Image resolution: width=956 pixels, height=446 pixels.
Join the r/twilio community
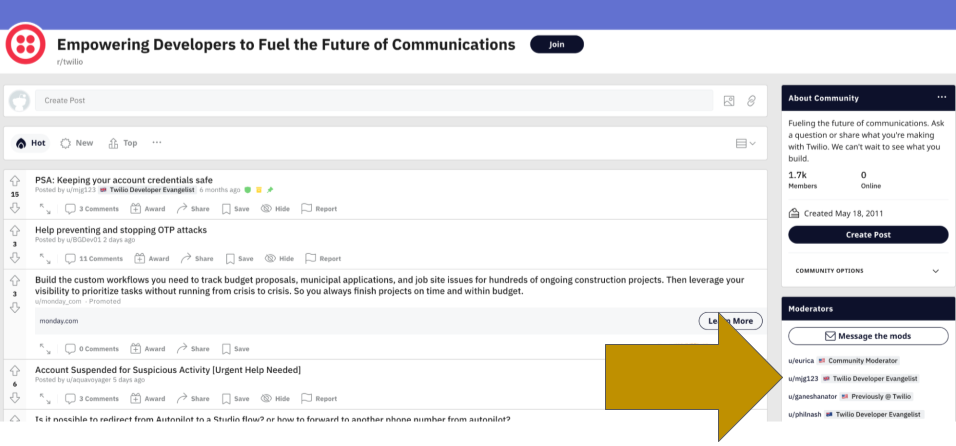556,45
